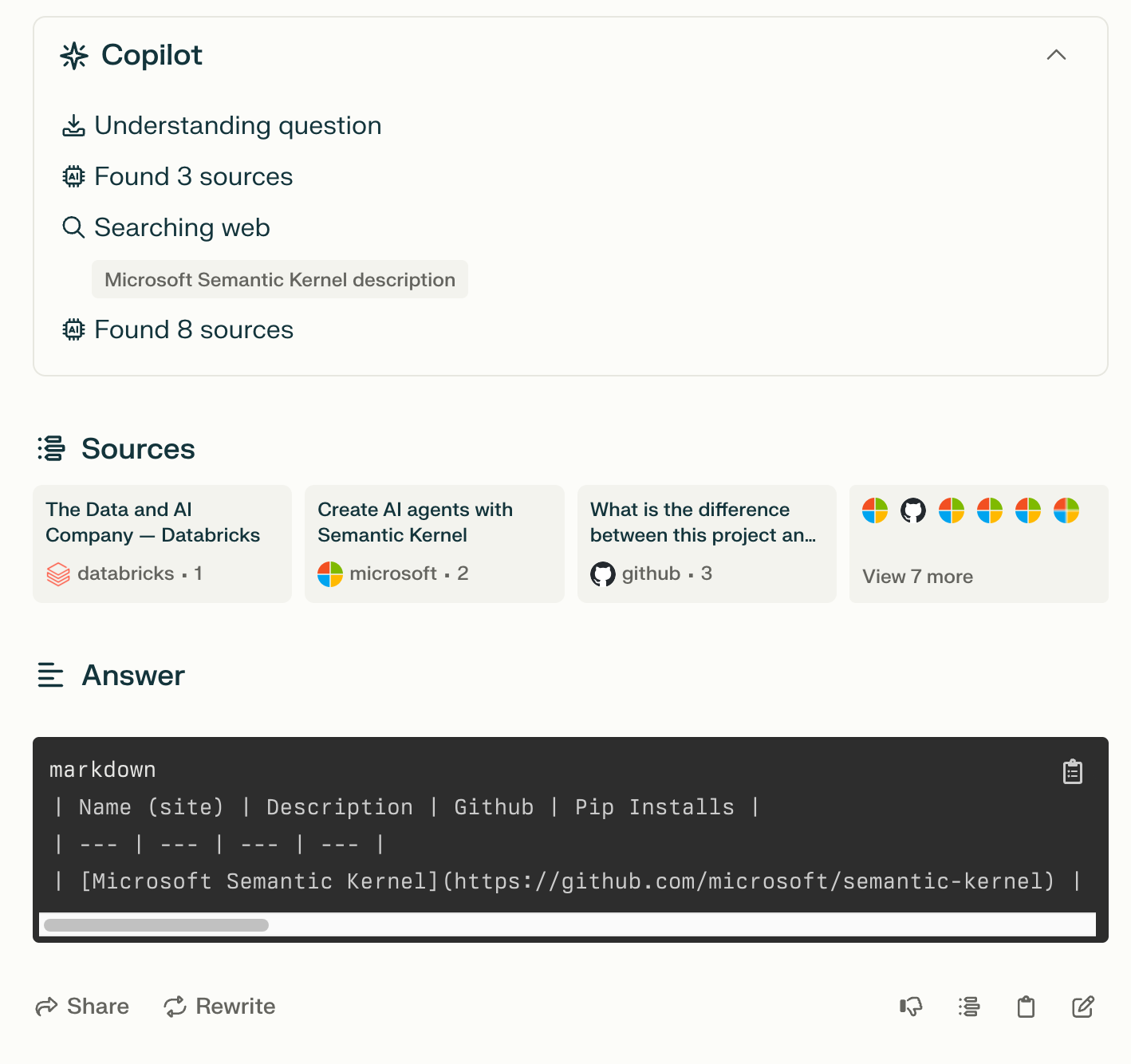Copy the markdown code block

tap(1072, 771)
